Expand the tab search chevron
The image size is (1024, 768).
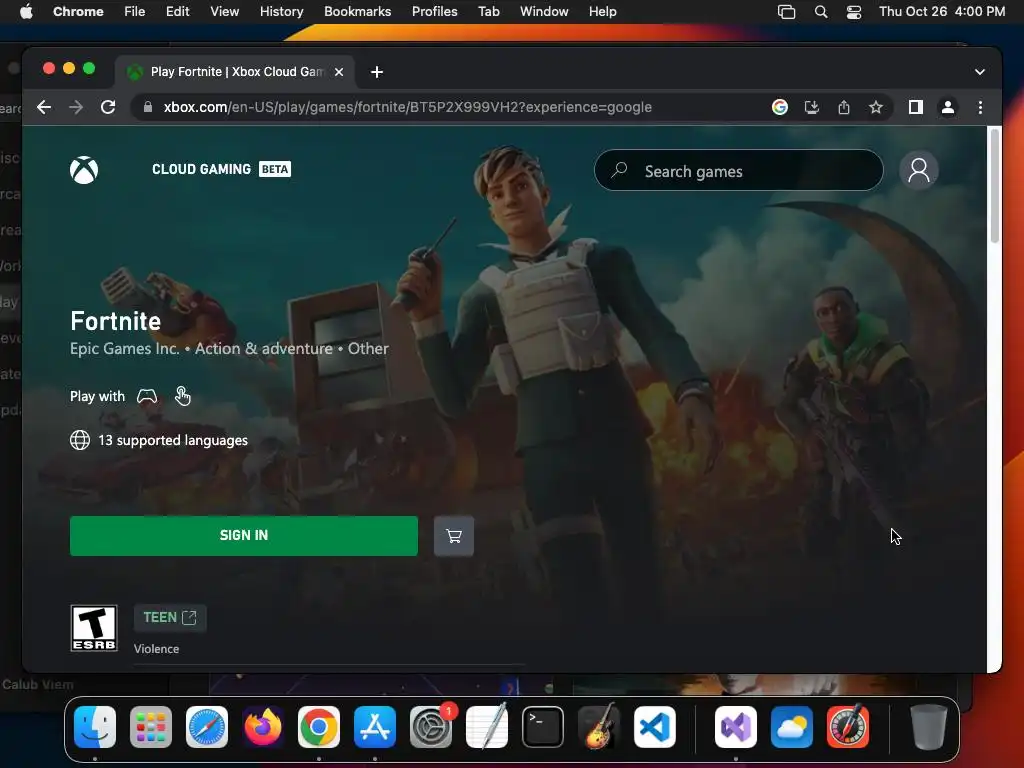[x=980, y=72]
